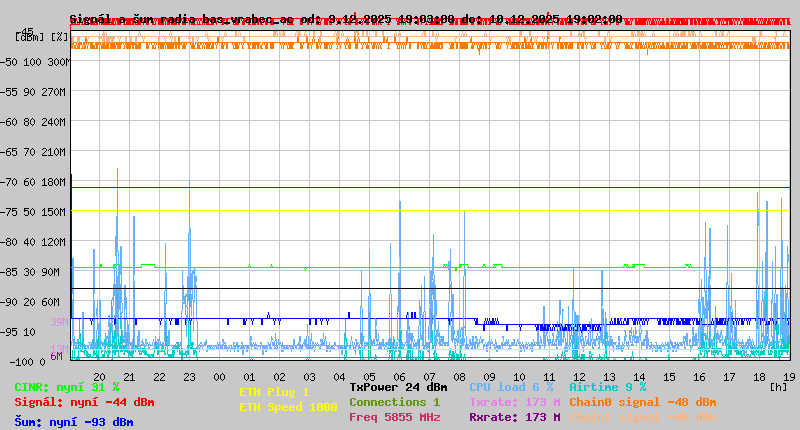Click the '-95' dBm axis label

9,332
